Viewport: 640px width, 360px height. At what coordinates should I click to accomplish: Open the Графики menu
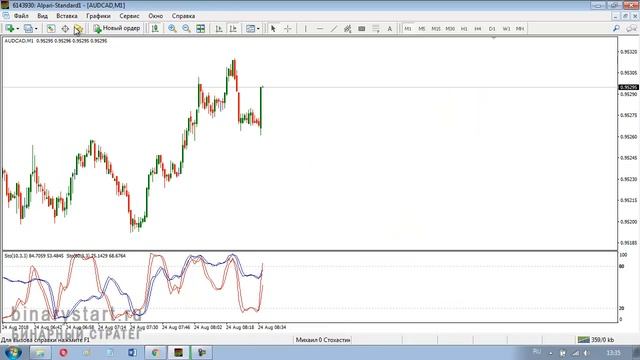coord(98,16)
